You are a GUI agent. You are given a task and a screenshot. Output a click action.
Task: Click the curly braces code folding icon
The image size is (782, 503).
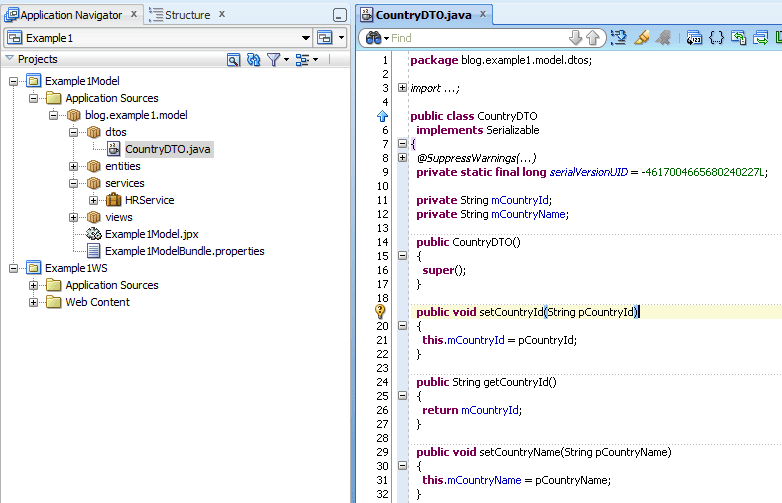point(716,37)
